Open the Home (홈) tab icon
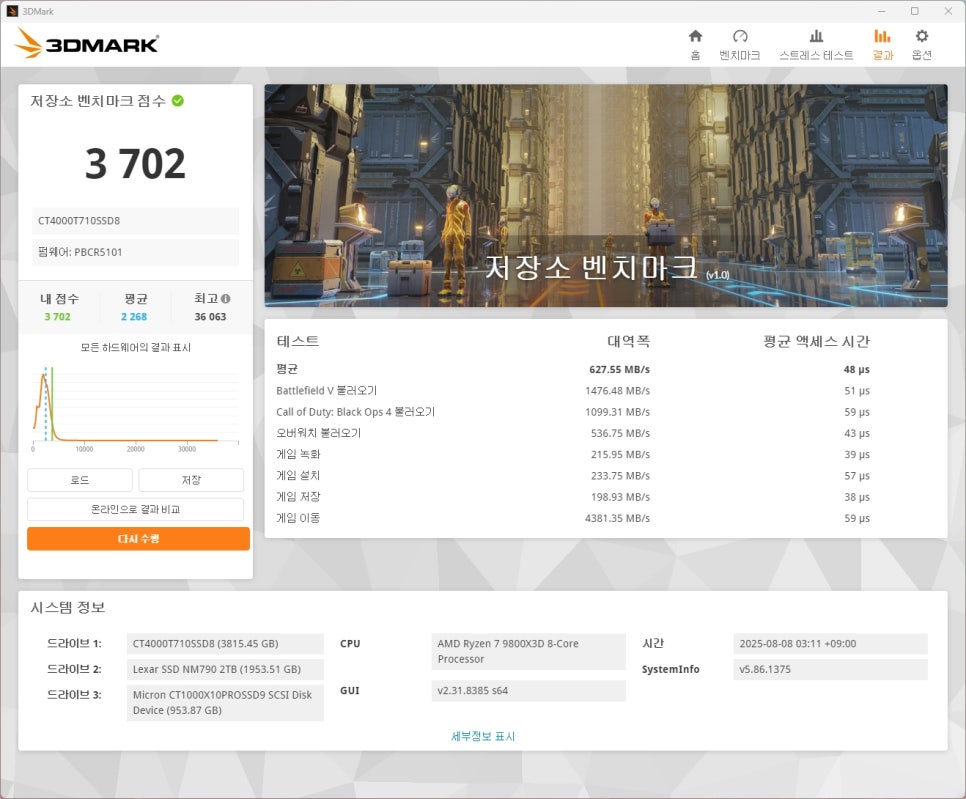 point(695,36)
